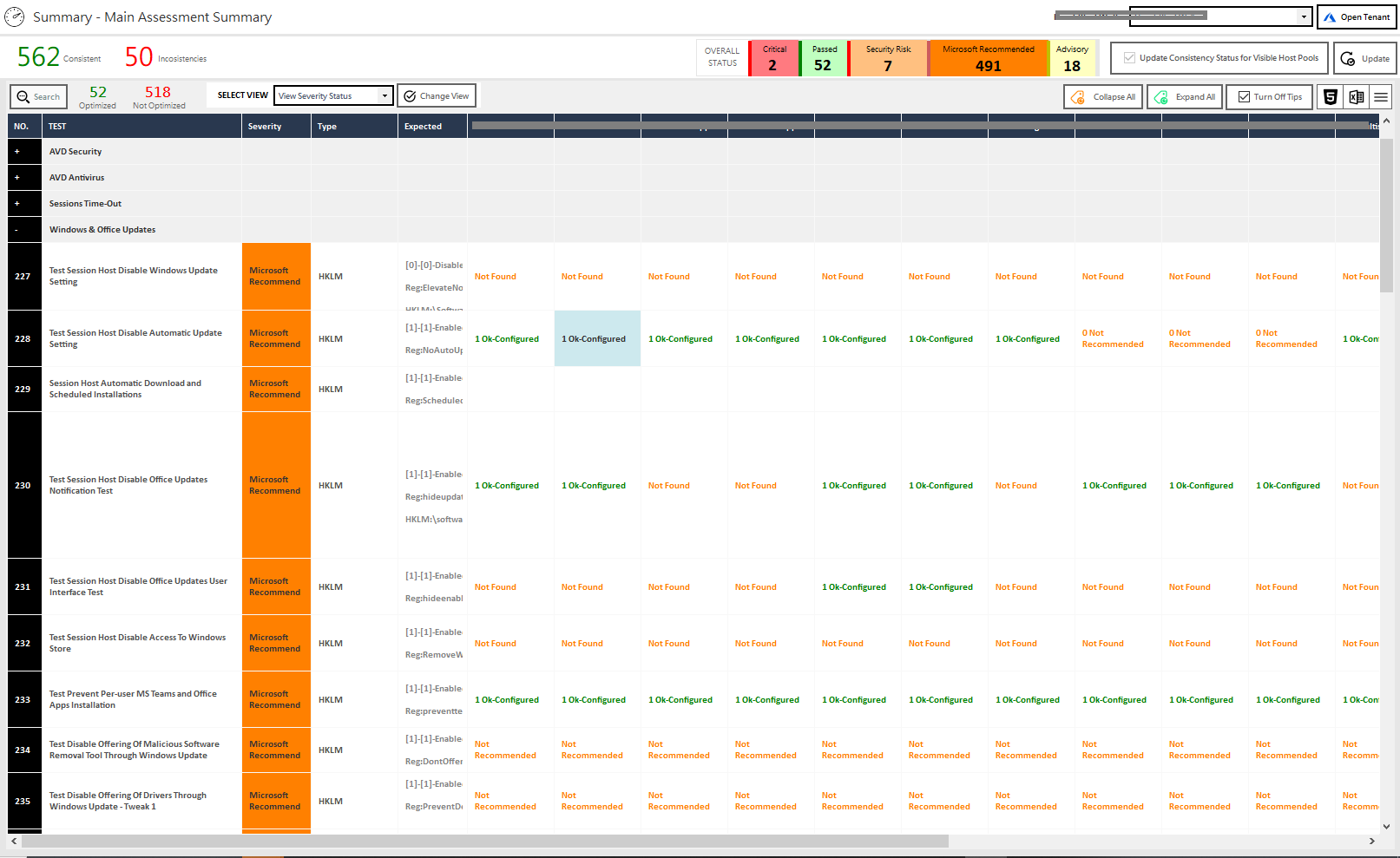Screen dimensions: 1400x858
Task: Click the orange Collapse All icon
Action: 1079,96
